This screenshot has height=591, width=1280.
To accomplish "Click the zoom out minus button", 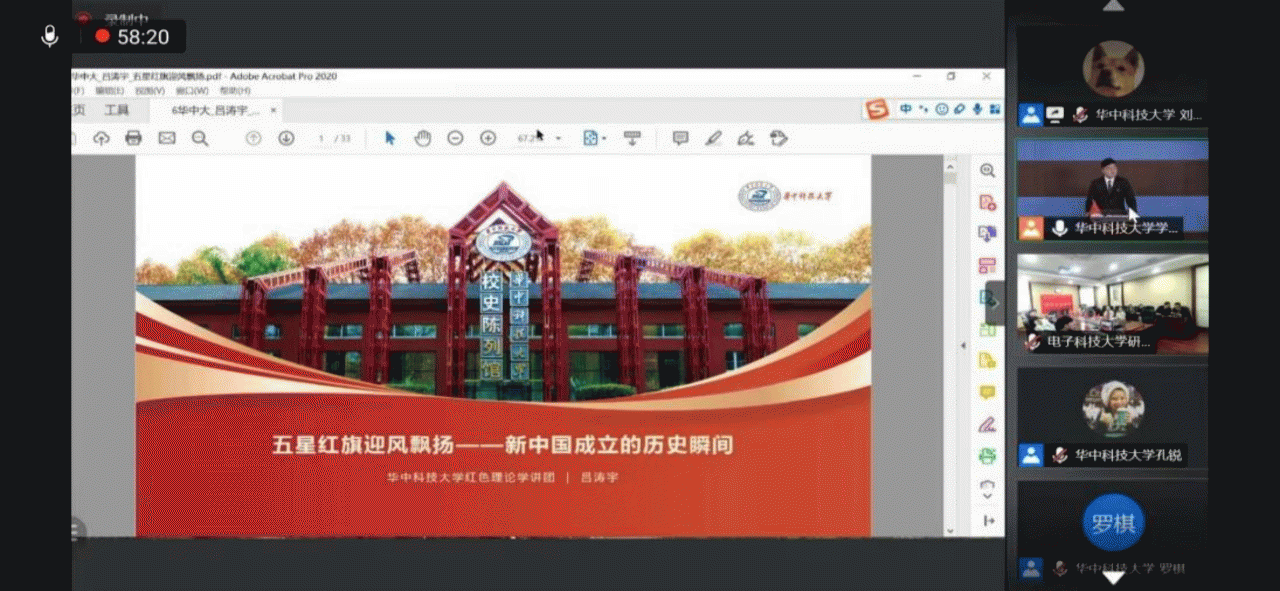I will [x=456, y=138].
